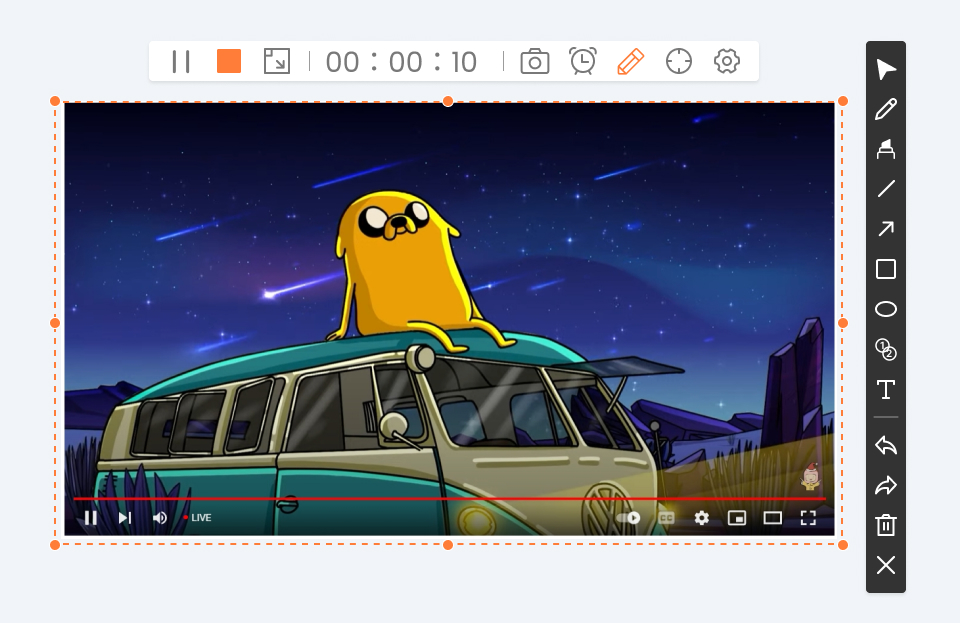The height and width of the screenshot is (623, 960).
Task: Take a screenshot with the camera icon
Action: tap(534, 61)
